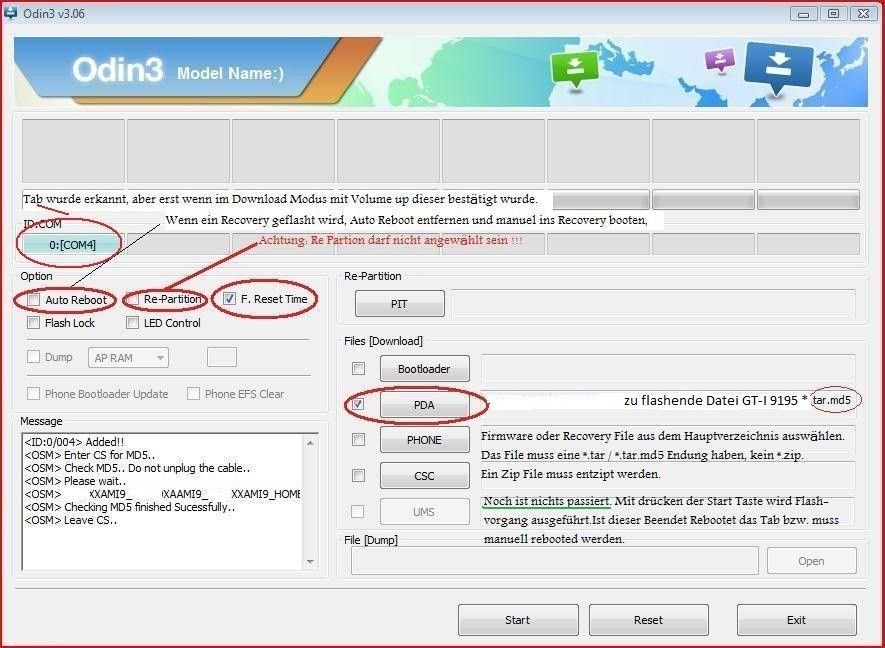885x648 pixels.
Task: Toggle the LED Control checkbox
Action: (x=133, y=323)
